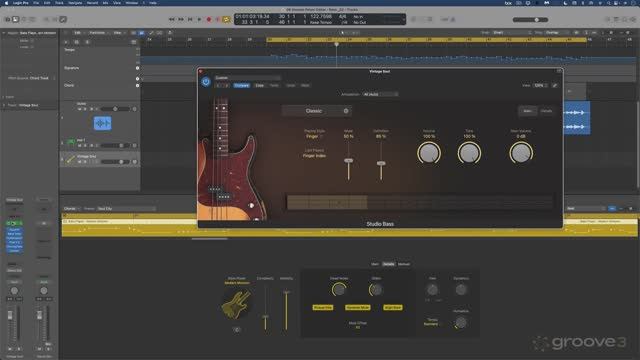Start playback with the Play button

pos(199,19)
